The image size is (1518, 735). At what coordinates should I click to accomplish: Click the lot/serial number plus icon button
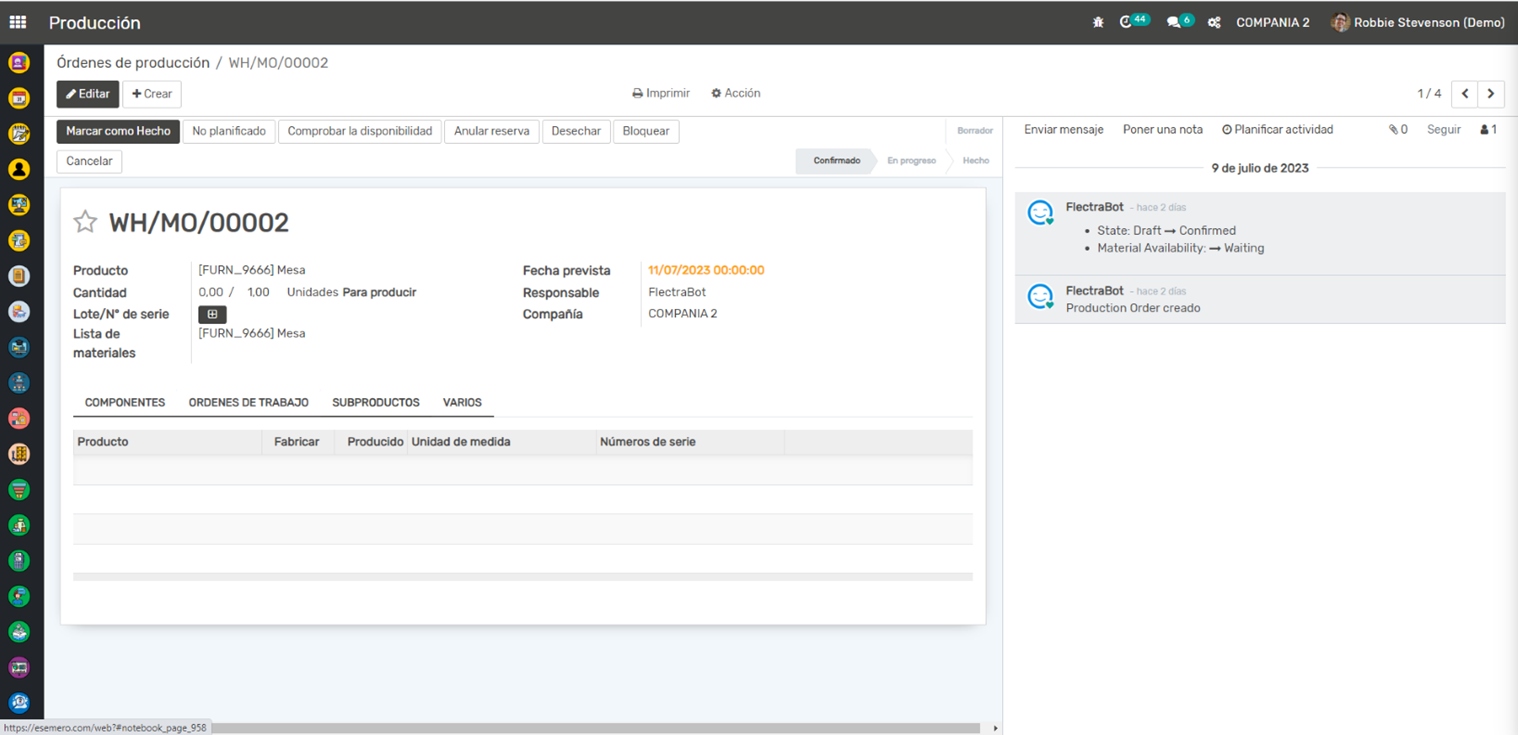212,314
